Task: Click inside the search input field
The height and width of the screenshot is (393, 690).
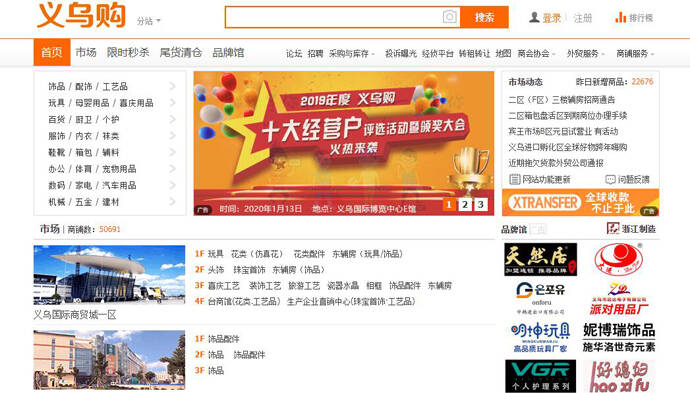Action: [x=334, y=17]
